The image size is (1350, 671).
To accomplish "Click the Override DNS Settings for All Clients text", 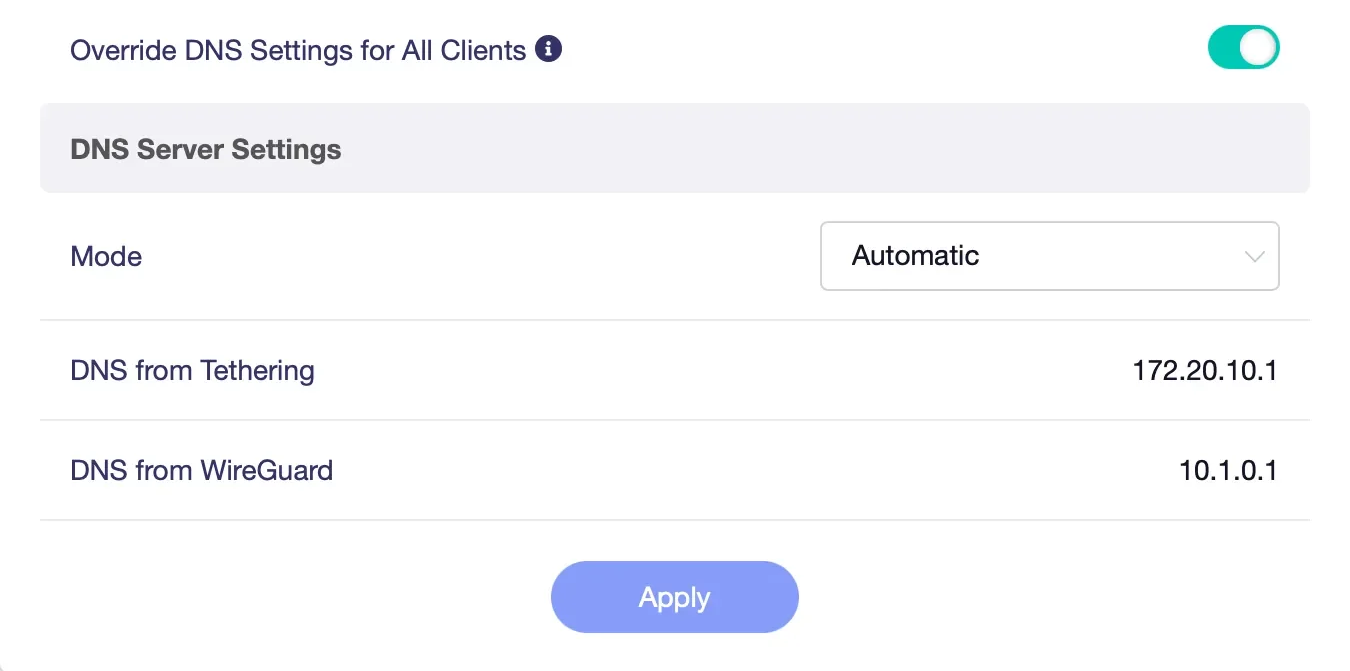I will point(298,50).
